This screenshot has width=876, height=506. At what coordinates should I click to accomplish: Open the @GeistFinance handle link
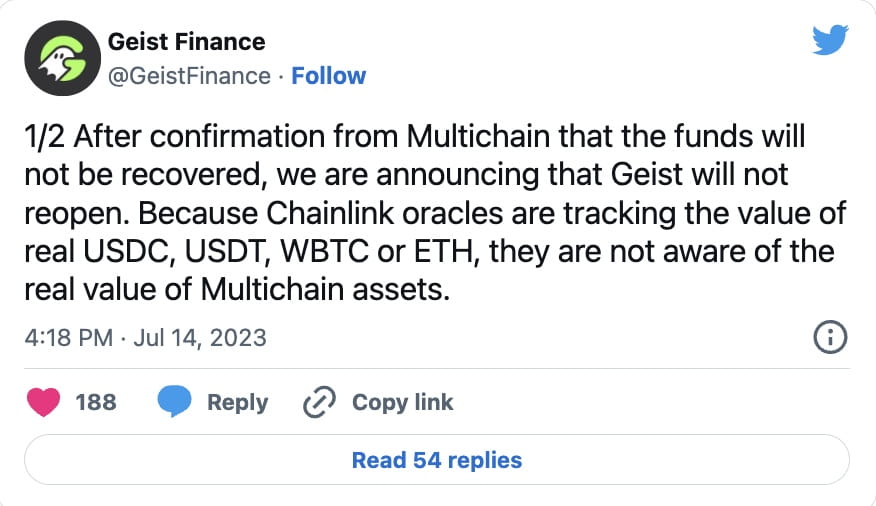(x=188, y=76)
